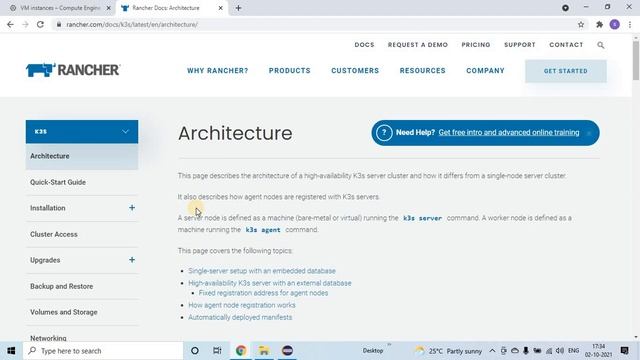Click the taskbar Type here to search box
640x360 pixels.
pyautogui.click(x=103, y=351)
